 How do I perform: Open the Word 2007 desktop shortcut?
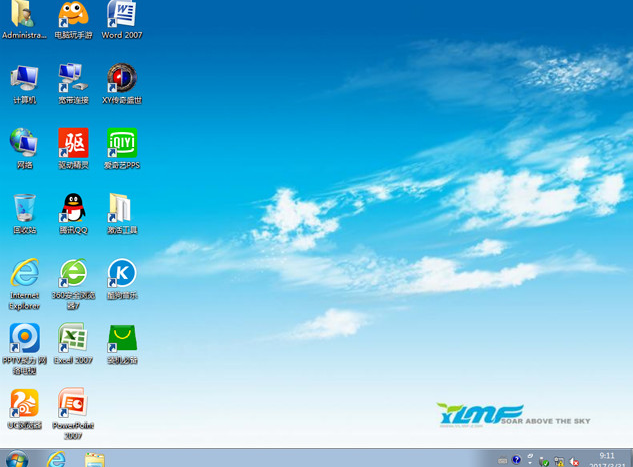click(x=121, y=15)
